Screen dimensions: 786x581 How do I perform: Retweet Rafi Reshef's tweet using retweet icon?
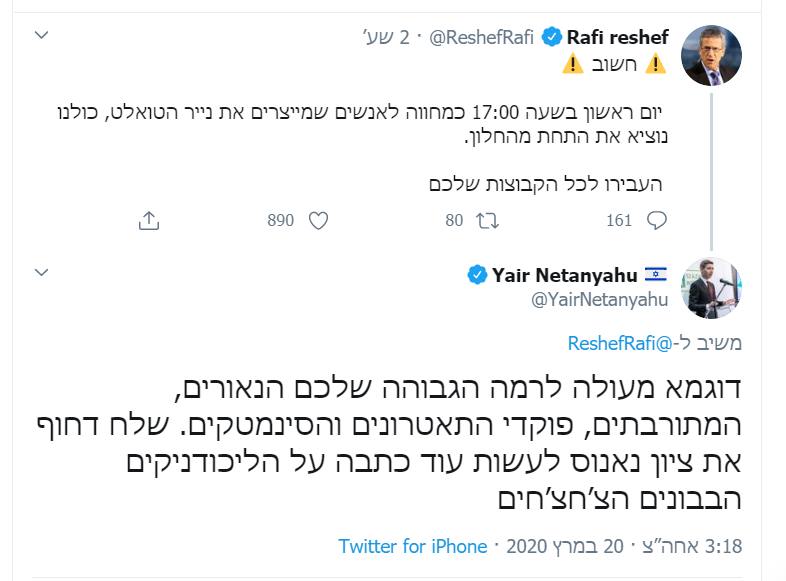(x=487, y=221)
